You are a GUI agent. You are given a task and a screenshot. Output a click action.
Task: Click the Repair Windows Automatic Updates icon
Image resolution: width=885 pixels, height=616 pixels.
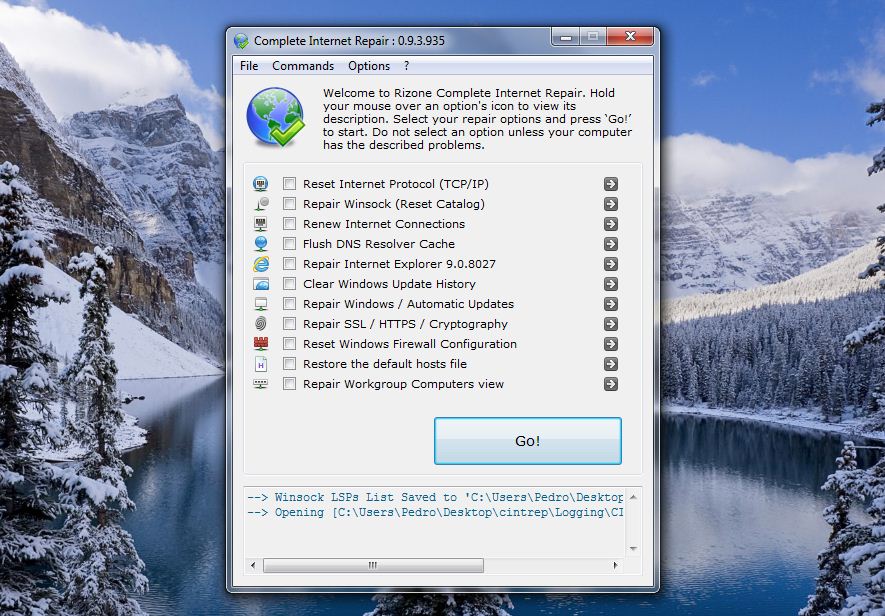260,304
